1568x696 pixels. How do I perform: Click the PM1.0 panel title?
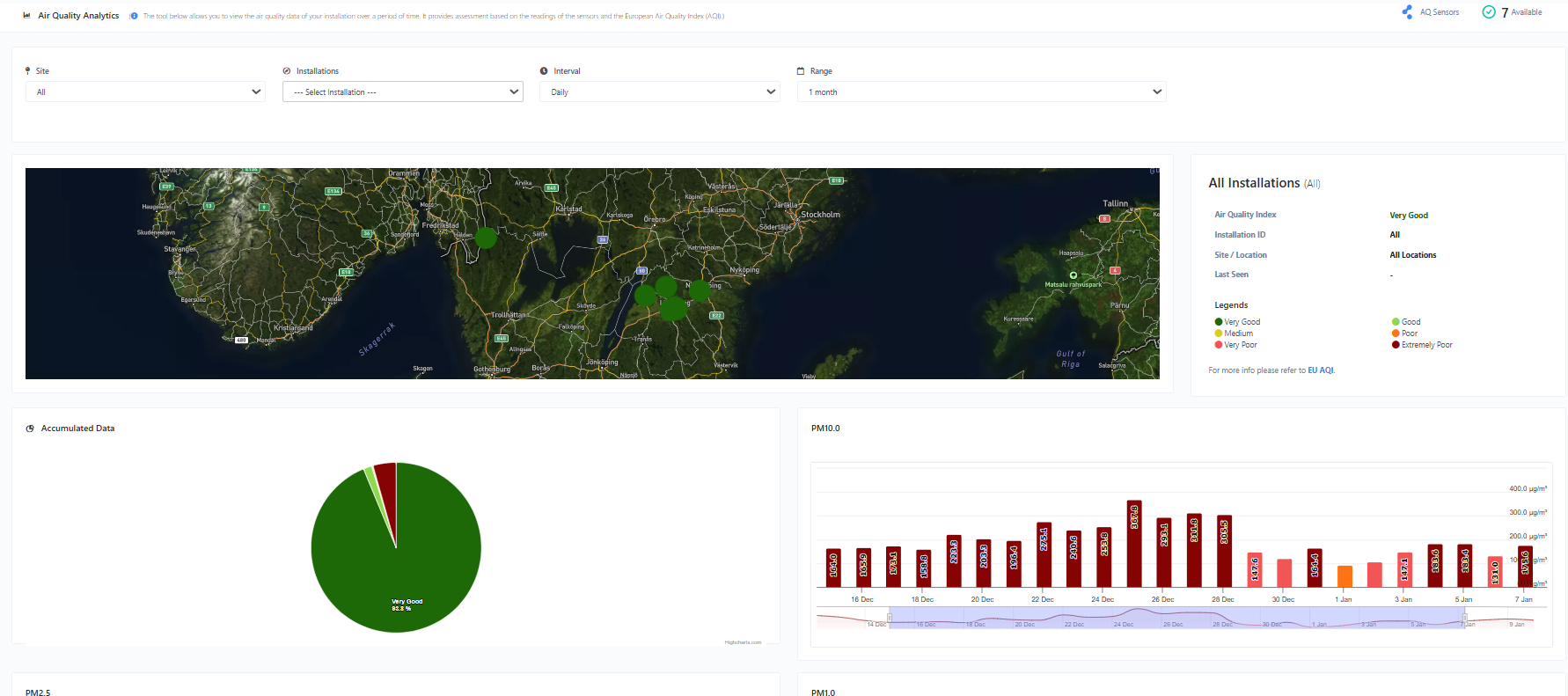point(823,692)
